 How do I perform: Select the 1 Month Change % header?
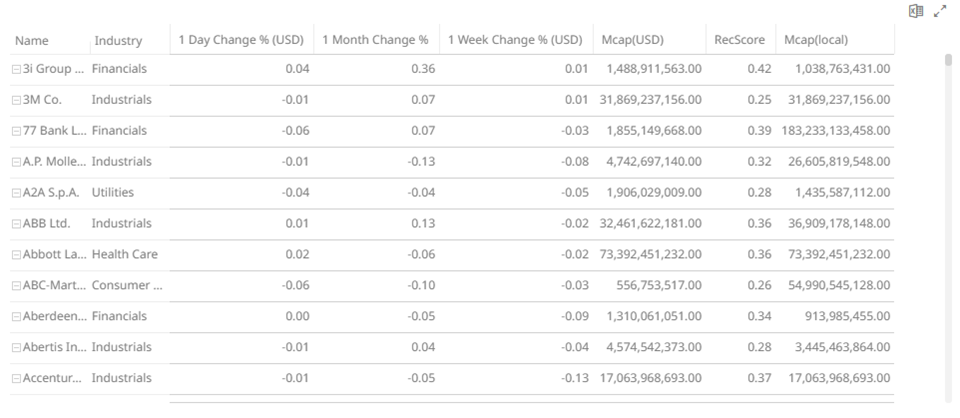pyautogui.click(x=375, y=40)
